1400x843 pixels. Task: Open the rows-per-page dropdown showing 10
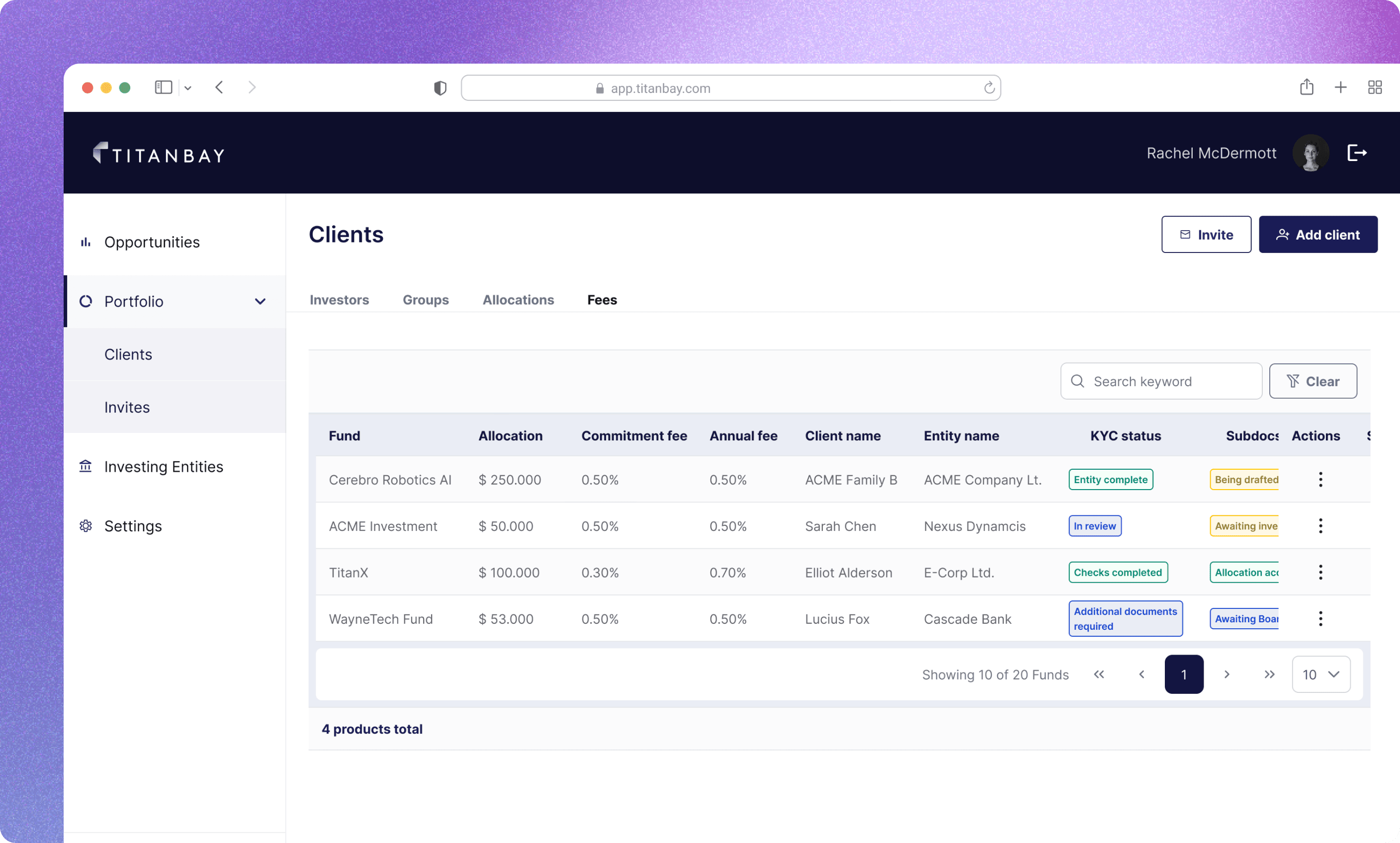click(1320, 674)
